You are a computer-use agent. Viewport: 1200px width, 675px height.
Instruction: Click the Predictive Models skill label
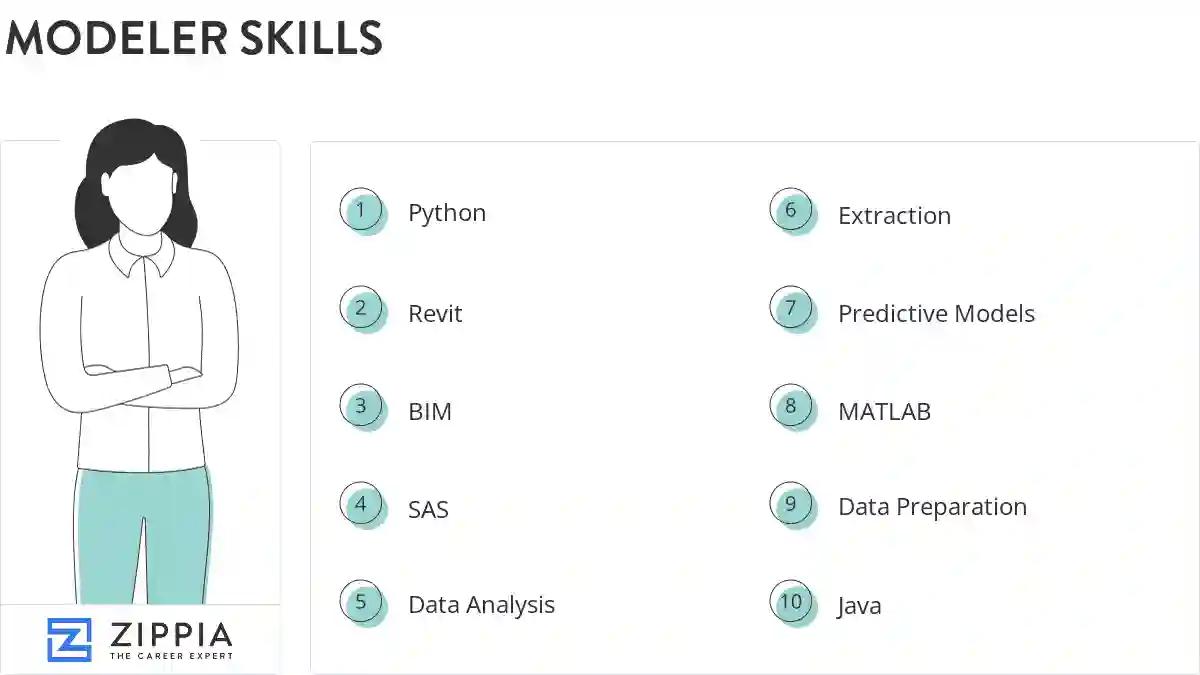tap(936, 313)
